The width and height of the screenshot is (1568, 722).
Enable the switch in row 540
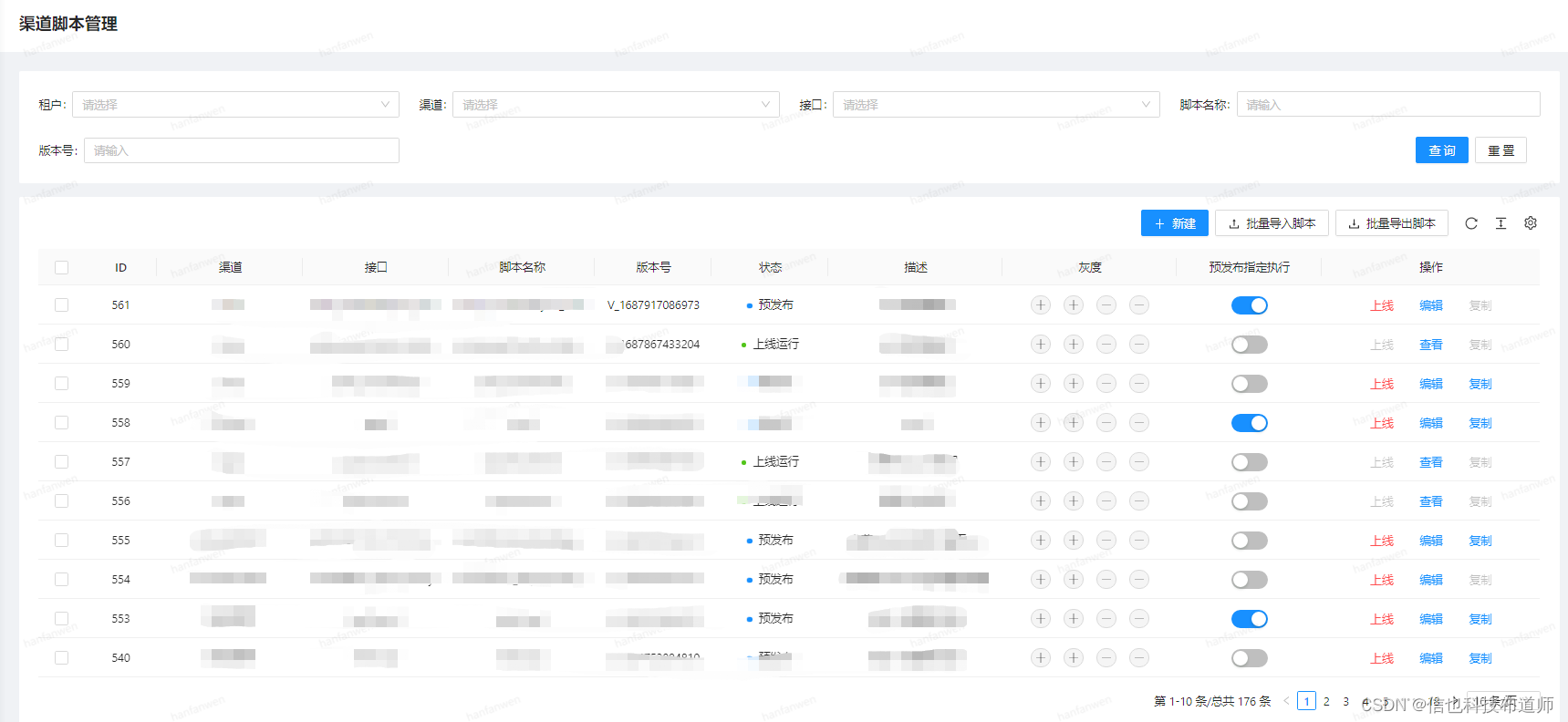pyautogui.click(x=1250, y=658)
